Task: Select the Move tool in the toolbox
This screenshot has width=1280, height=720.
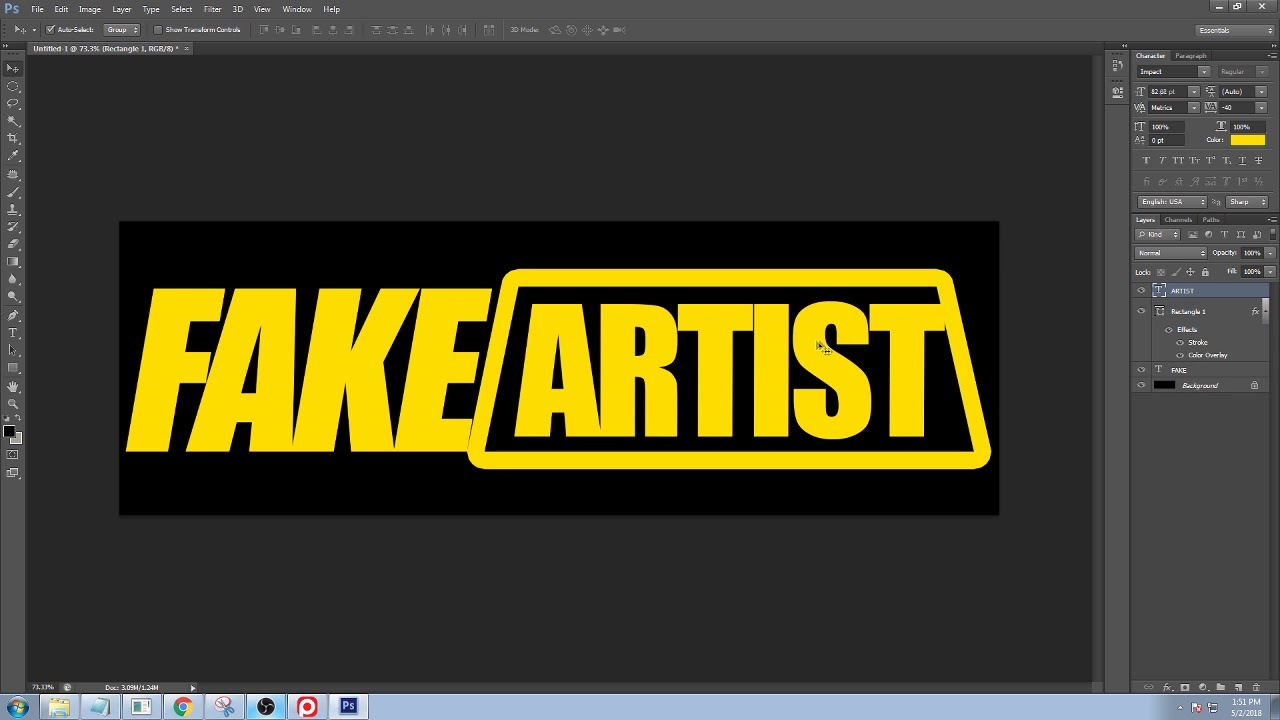Action: (x=13, y=68)
